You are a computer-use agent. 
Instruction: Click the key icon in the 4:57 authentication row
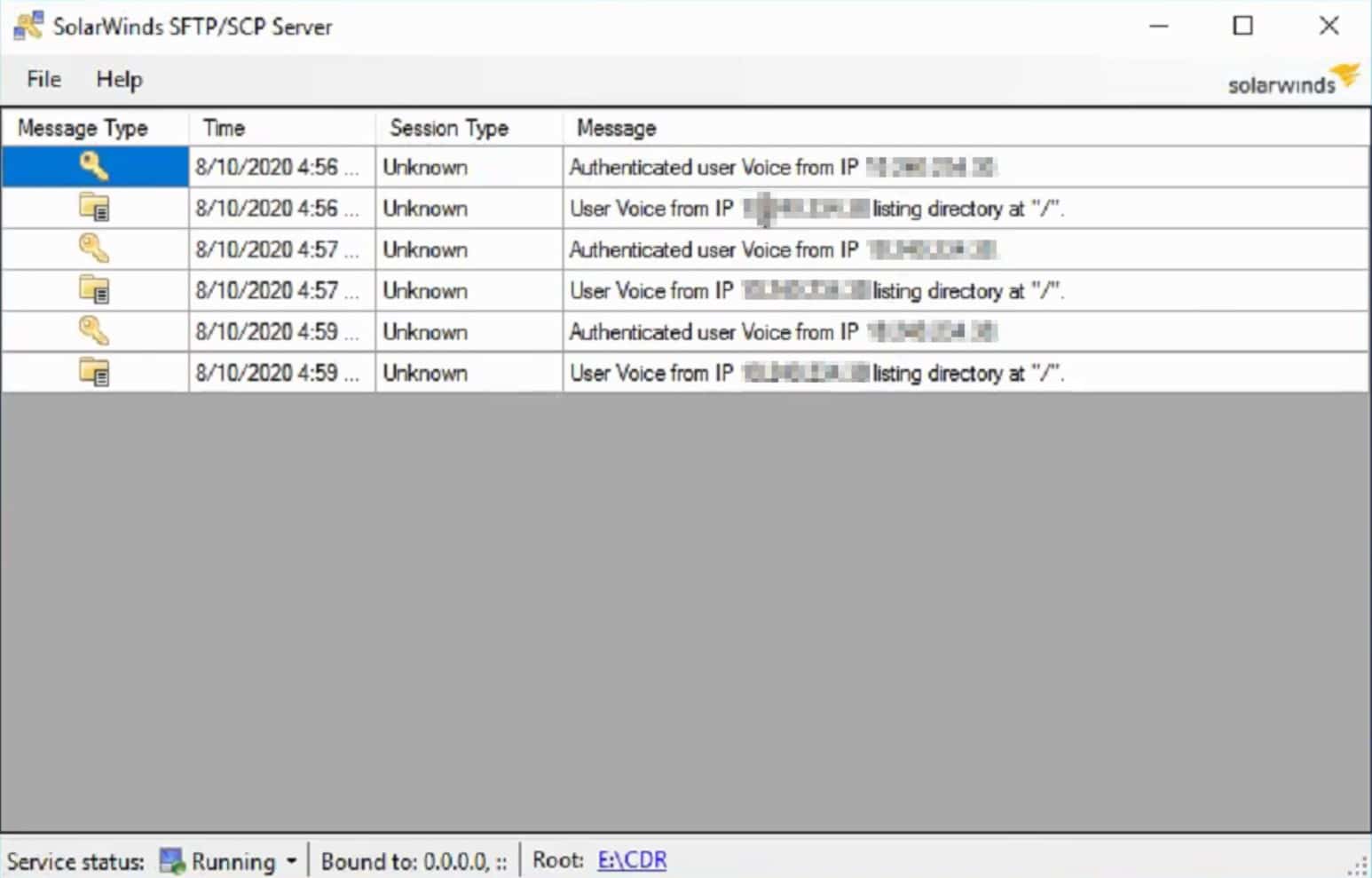click(x=93, y=249)
